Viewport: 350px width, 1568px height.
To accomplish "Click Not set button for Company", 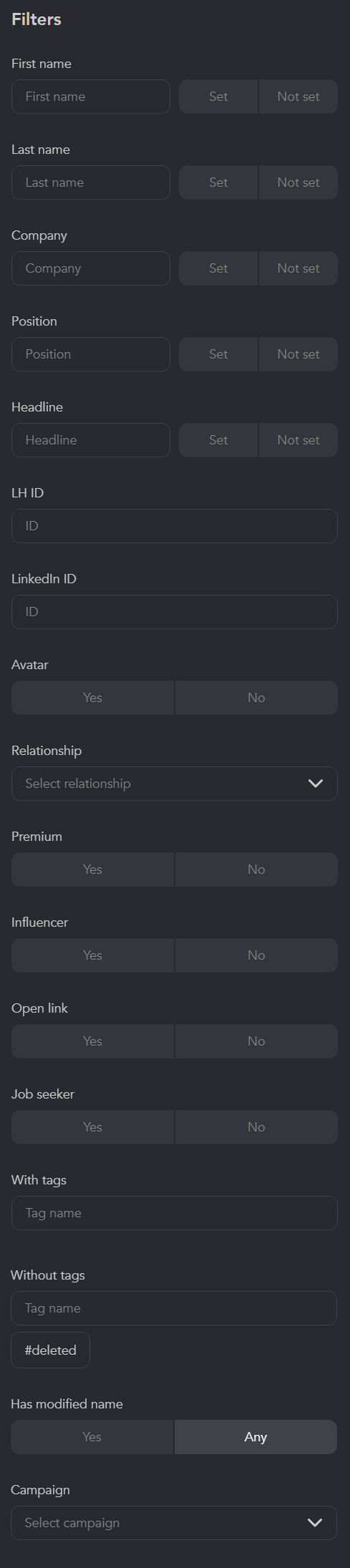I will pyautogui.click(x=298, y=268).
